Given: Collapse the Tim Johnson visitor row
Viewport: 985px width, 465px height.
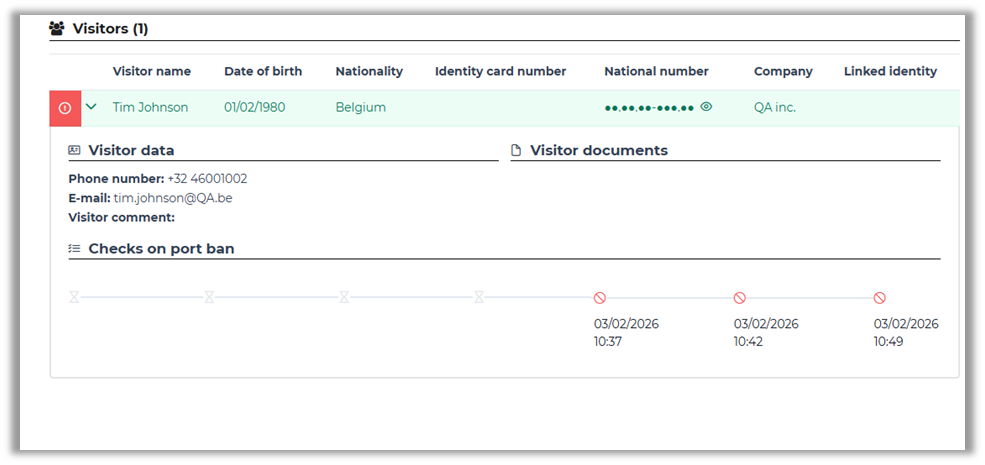Looking at the screenshot, I should point(91,107).
